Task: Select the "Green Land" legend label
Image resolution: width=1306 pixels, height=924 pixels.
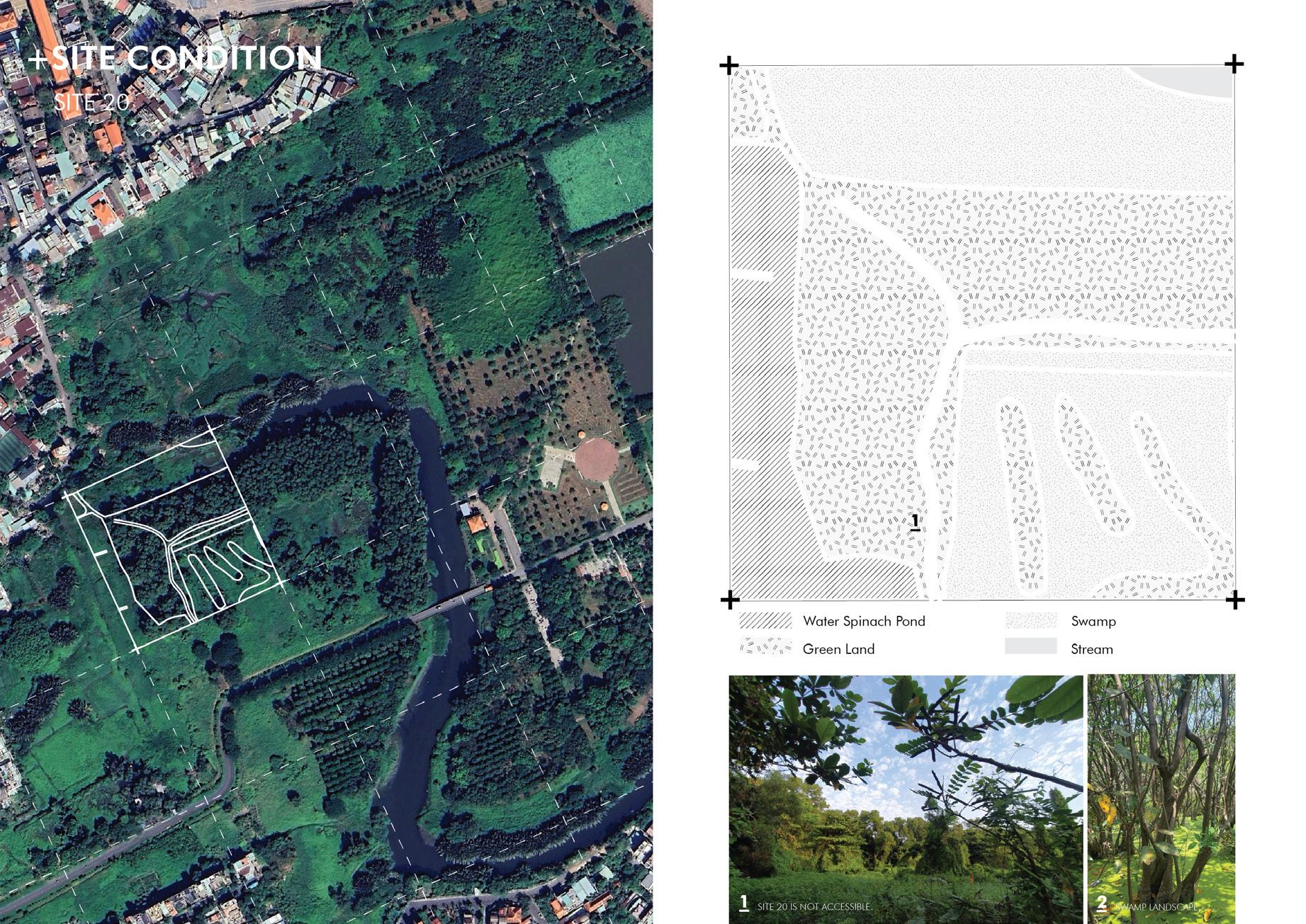Action: pos(838,649)
